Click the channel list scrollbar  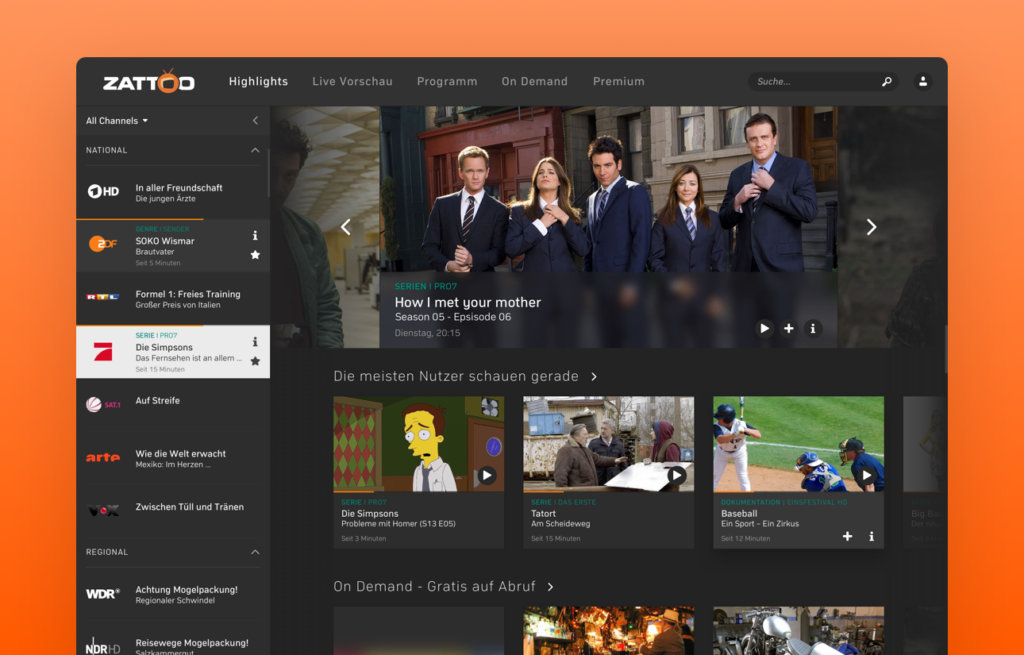[x=268, y=171]
